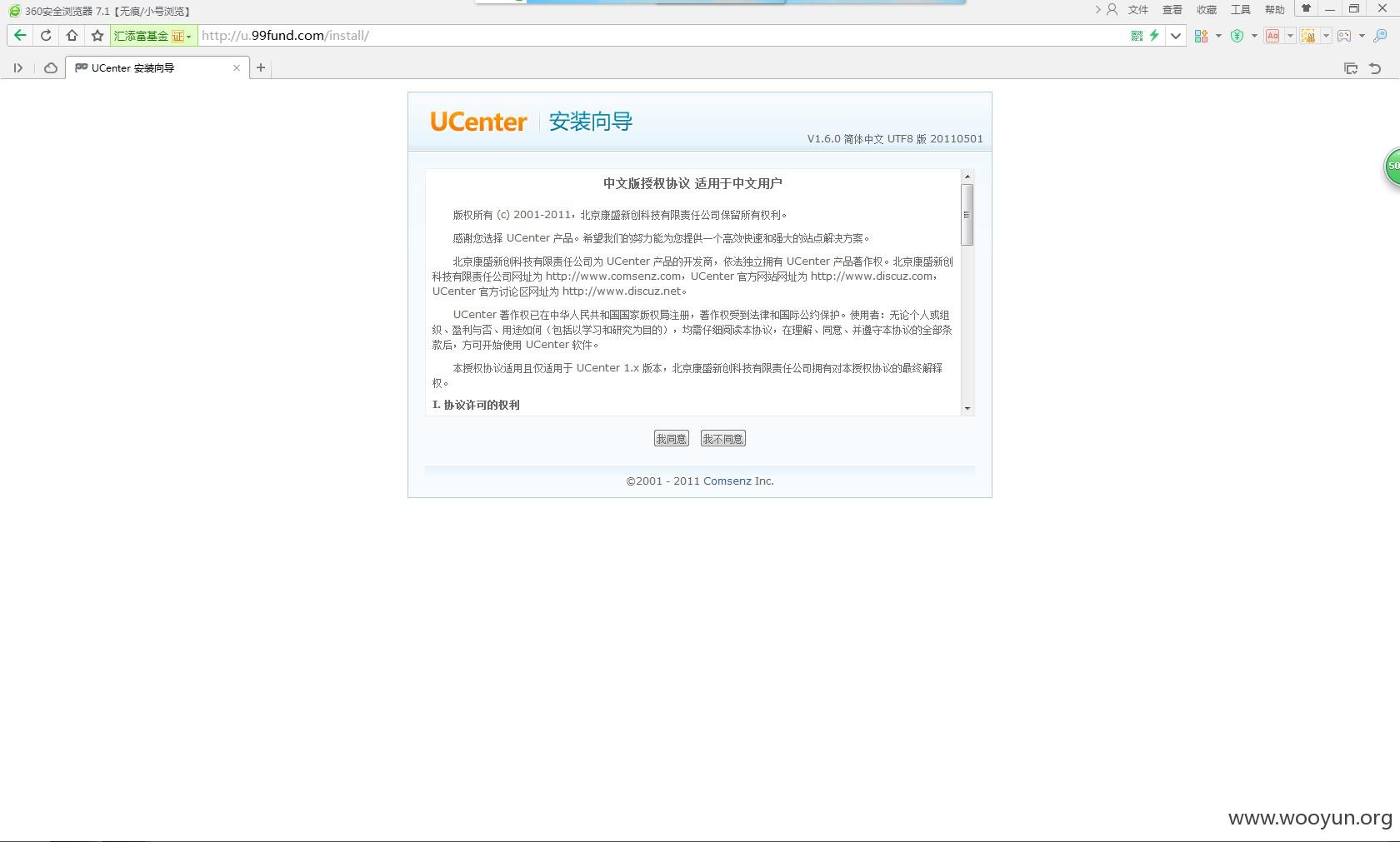Viewport: 1400px width, 842px height.
Task: Expand the game controller dropdown arrow
Action: pyautogui.click(x=1362, y=36)
